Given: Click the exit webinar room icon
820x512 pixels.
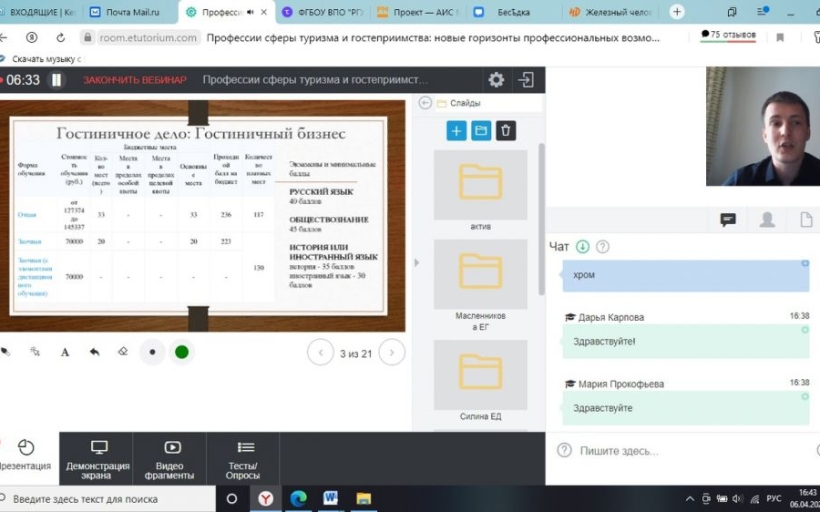Looking at the screenshot, I should coord(526,80).
